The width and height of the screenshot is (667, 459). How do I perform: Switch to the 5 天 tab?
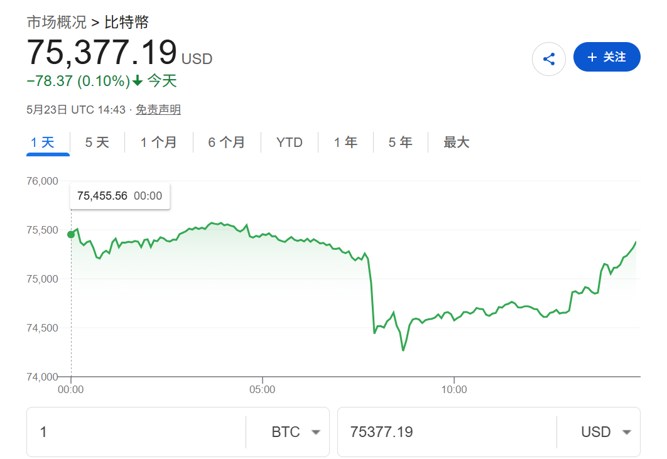(97, 142)
